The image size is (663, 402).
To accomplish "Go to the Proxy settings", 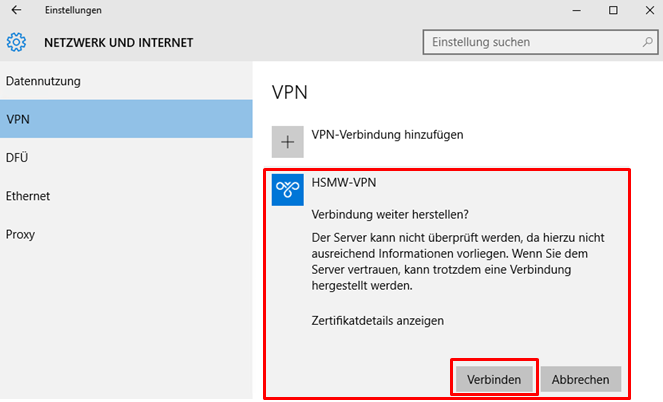I will click(22, 234).
